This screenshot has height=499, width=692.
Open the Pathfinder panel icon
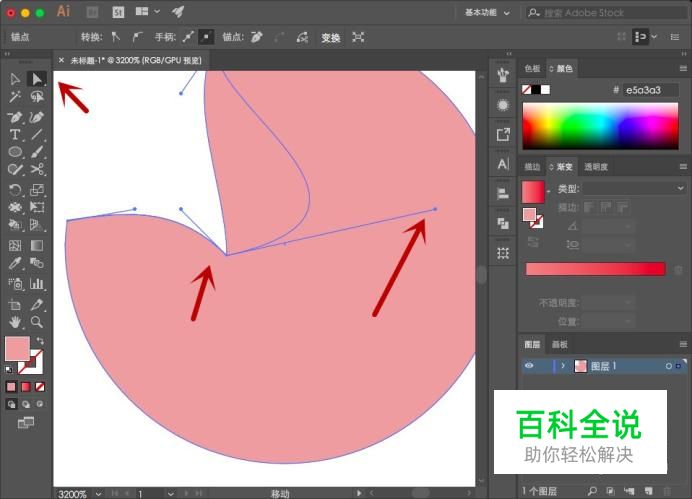(503, 223)
